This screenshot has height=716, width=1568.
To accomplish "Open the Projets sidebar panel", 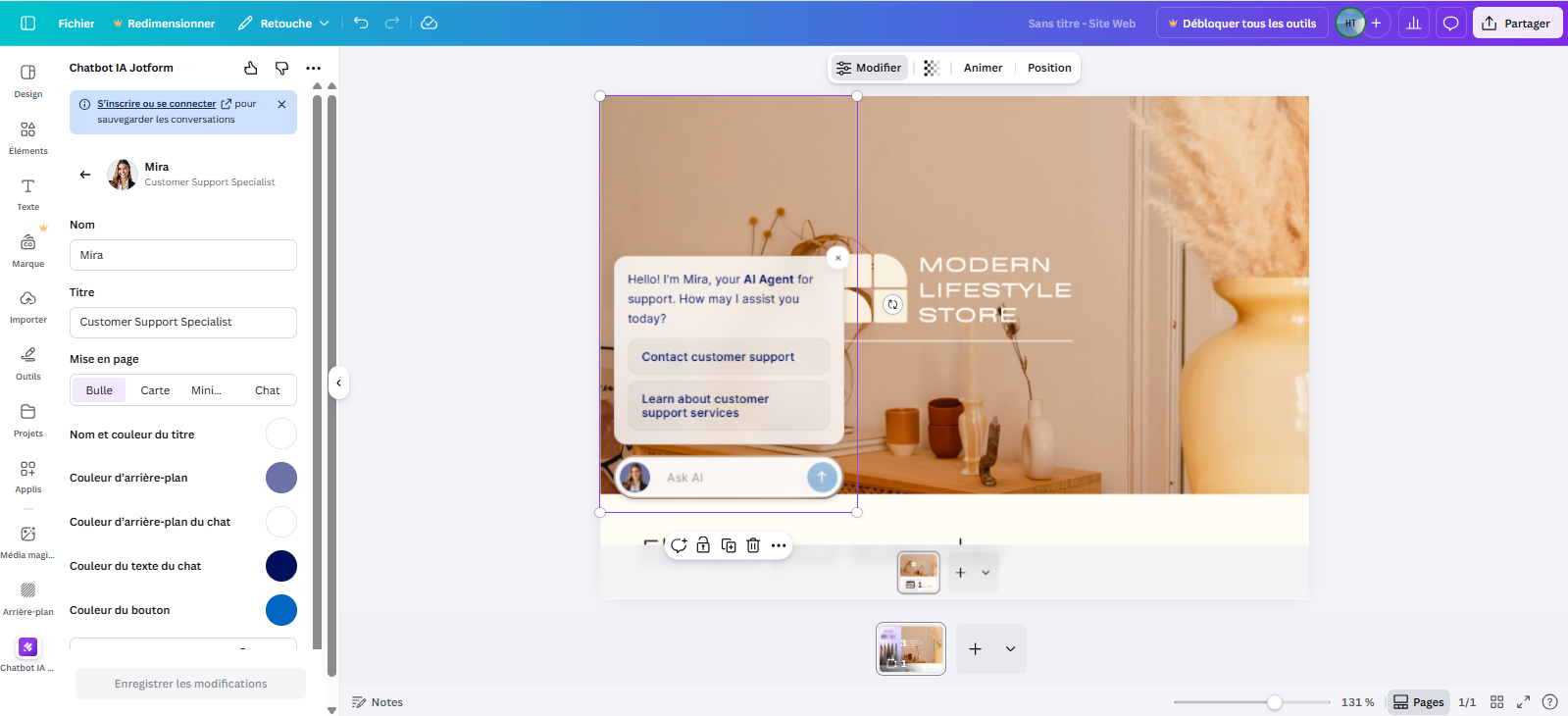I will click(x=28, y=420).
